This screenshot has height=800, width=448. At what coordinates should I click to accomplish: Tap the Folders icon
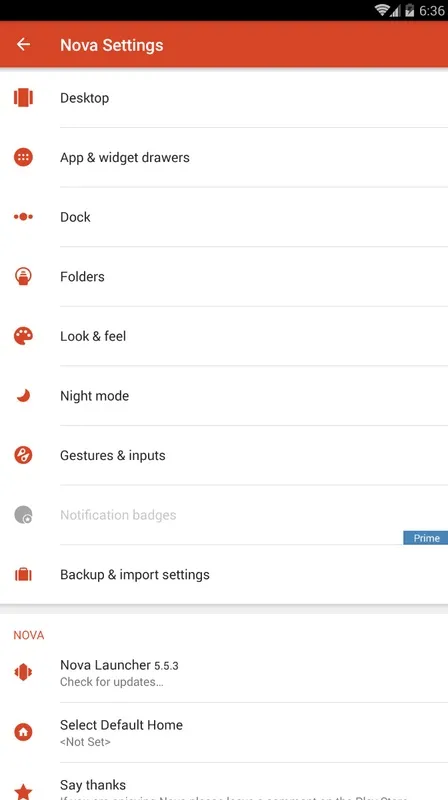(x=23, y=277)
